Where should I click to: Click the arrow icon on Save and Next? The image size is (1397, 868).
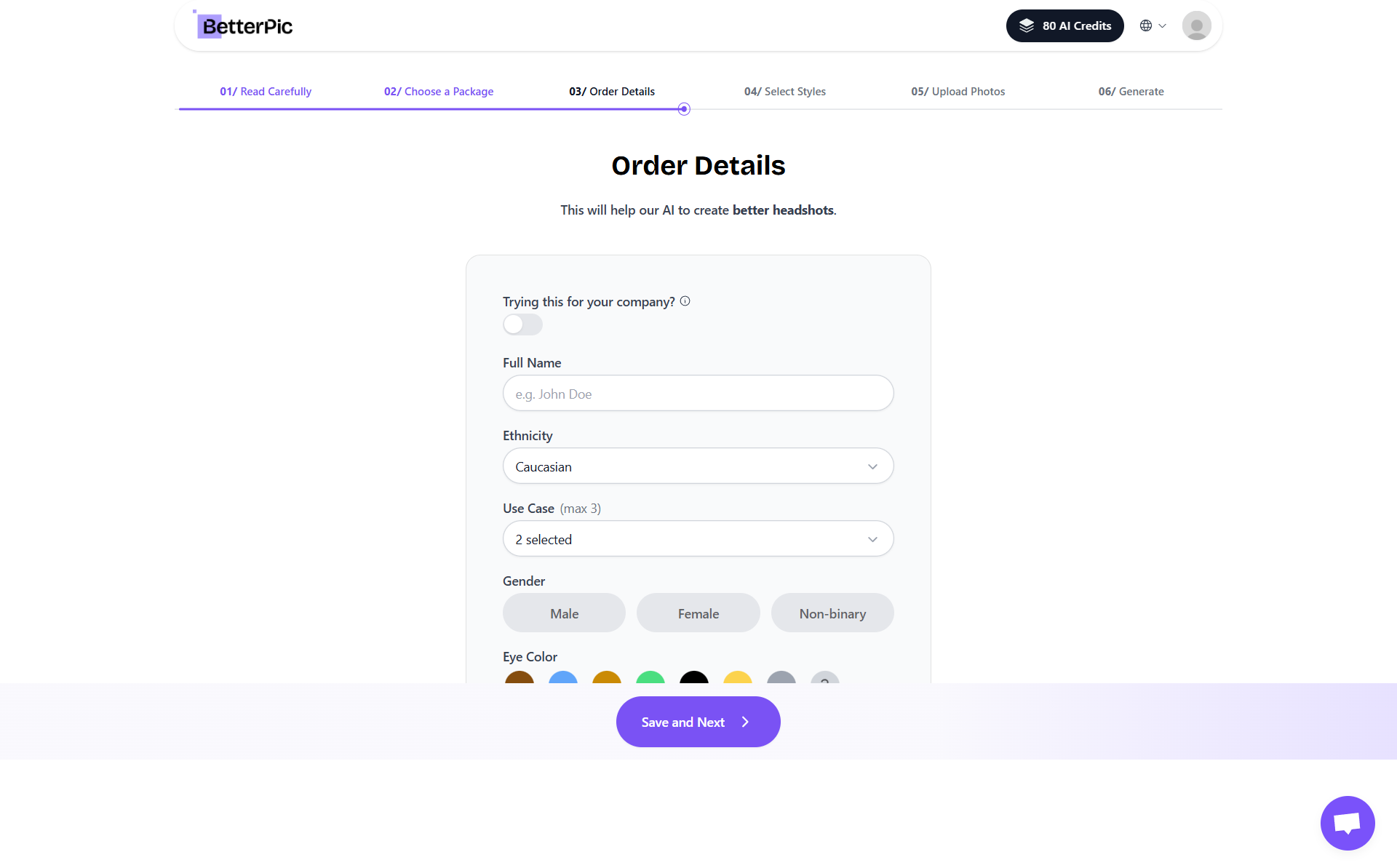pyautogui.click(x=745, y=722)
